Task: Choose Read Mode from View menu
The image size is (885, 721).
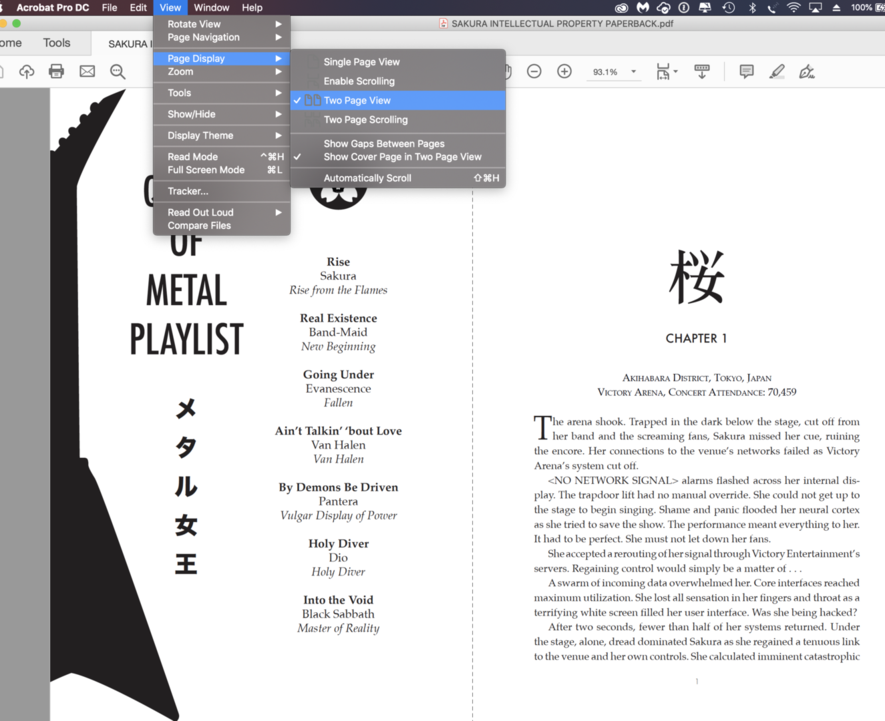Action: [222, 156]
